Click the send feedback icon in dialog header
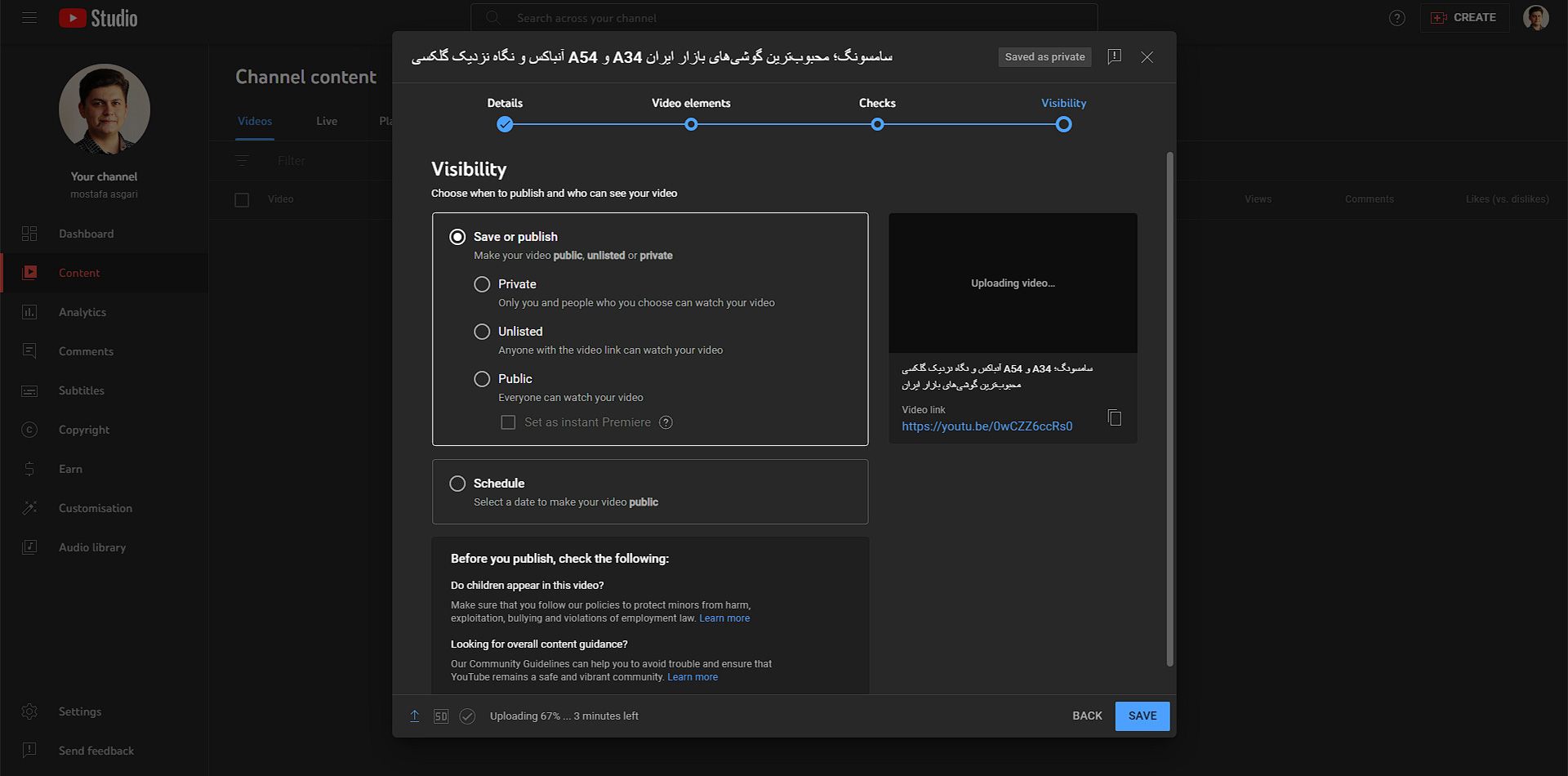This screenshot has width=1568, height=776. (x=1114, y=56)
